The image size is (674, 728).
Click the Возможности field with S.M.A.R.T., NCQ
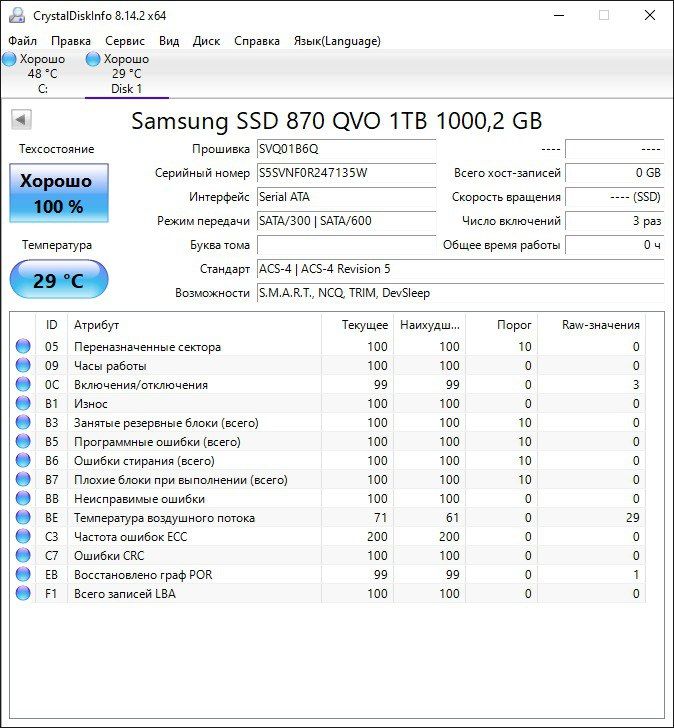[460, 293]
